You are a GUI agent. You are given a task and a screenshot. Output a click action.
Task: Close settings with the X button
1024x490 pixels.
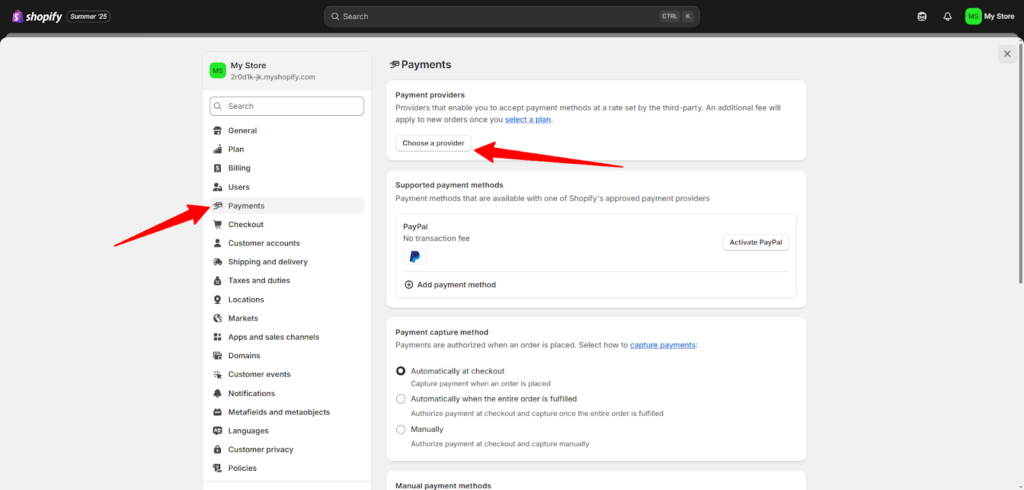1006,54
